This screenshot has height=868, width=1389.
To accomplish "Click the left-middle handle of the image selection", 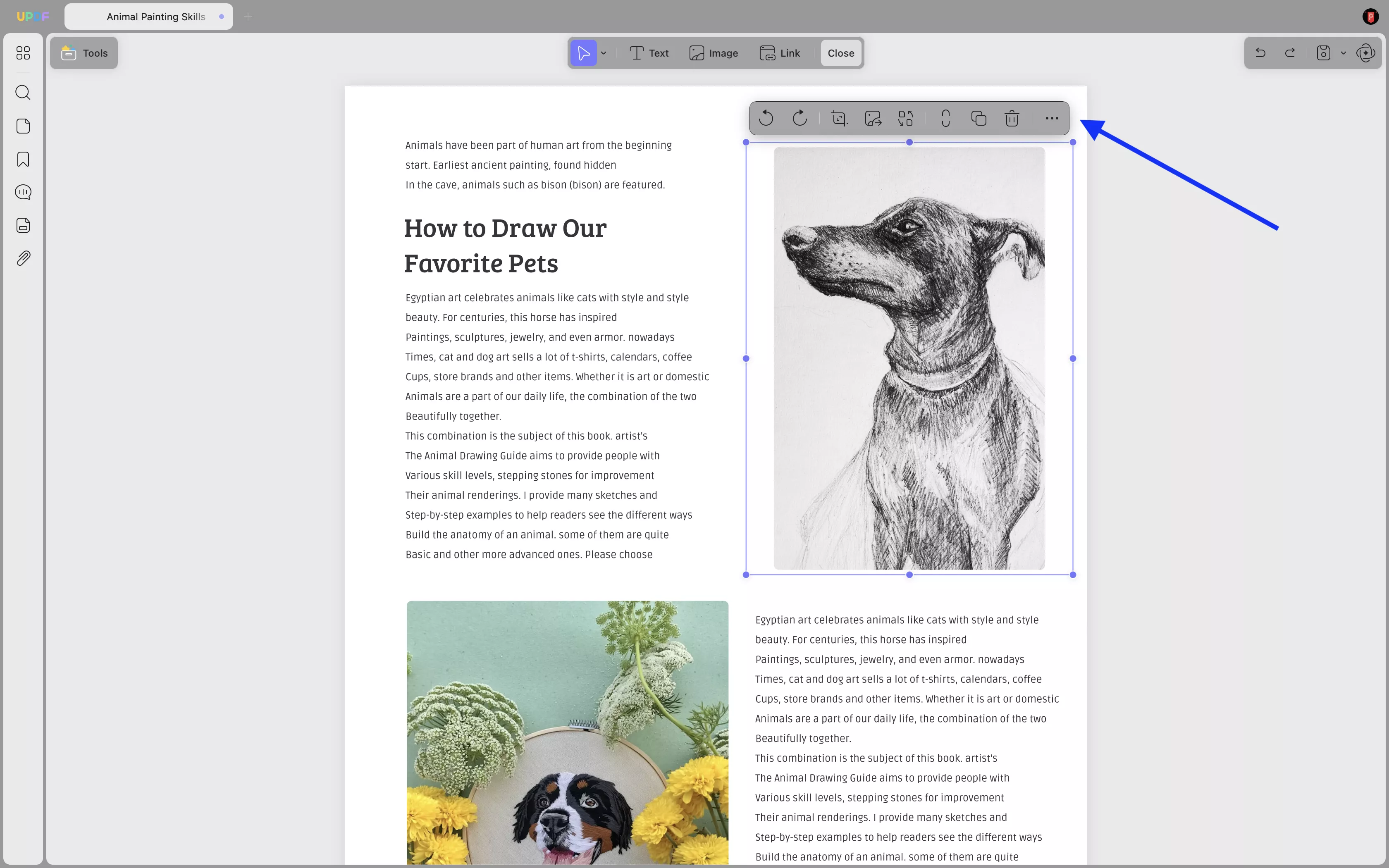I will [x=746, y=358].
